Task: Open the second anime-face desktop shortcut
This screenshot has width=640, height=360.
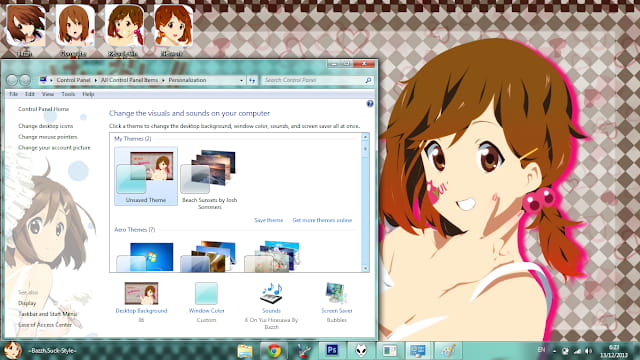Action: coord(74,26)
